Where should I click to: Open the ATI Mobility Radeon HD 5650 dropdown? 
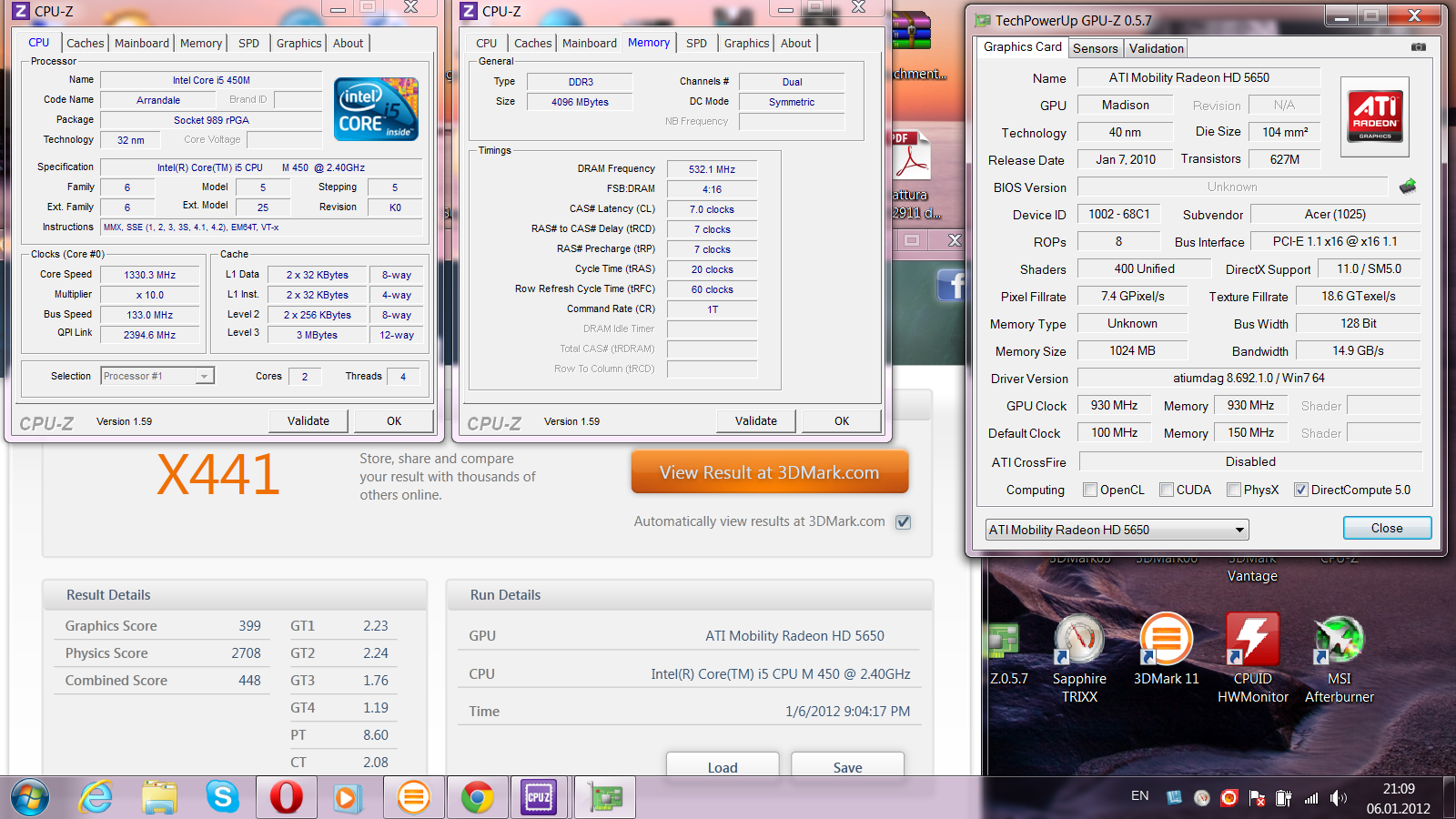1117,530
